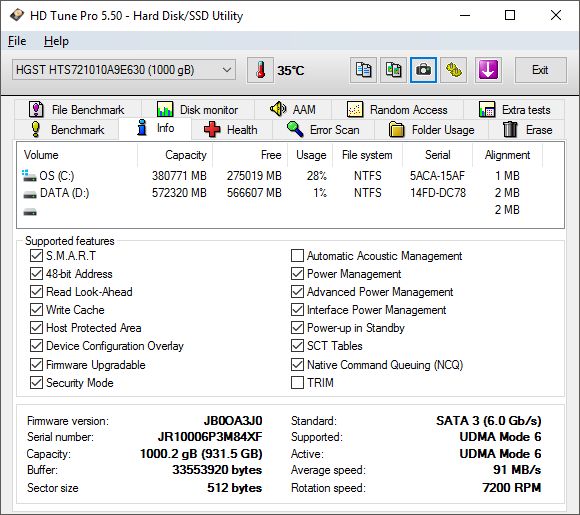Switch to the File Benchmark tab
Image resolution: width=580 pixels, height=515 pixels.
tap(77, 110)
